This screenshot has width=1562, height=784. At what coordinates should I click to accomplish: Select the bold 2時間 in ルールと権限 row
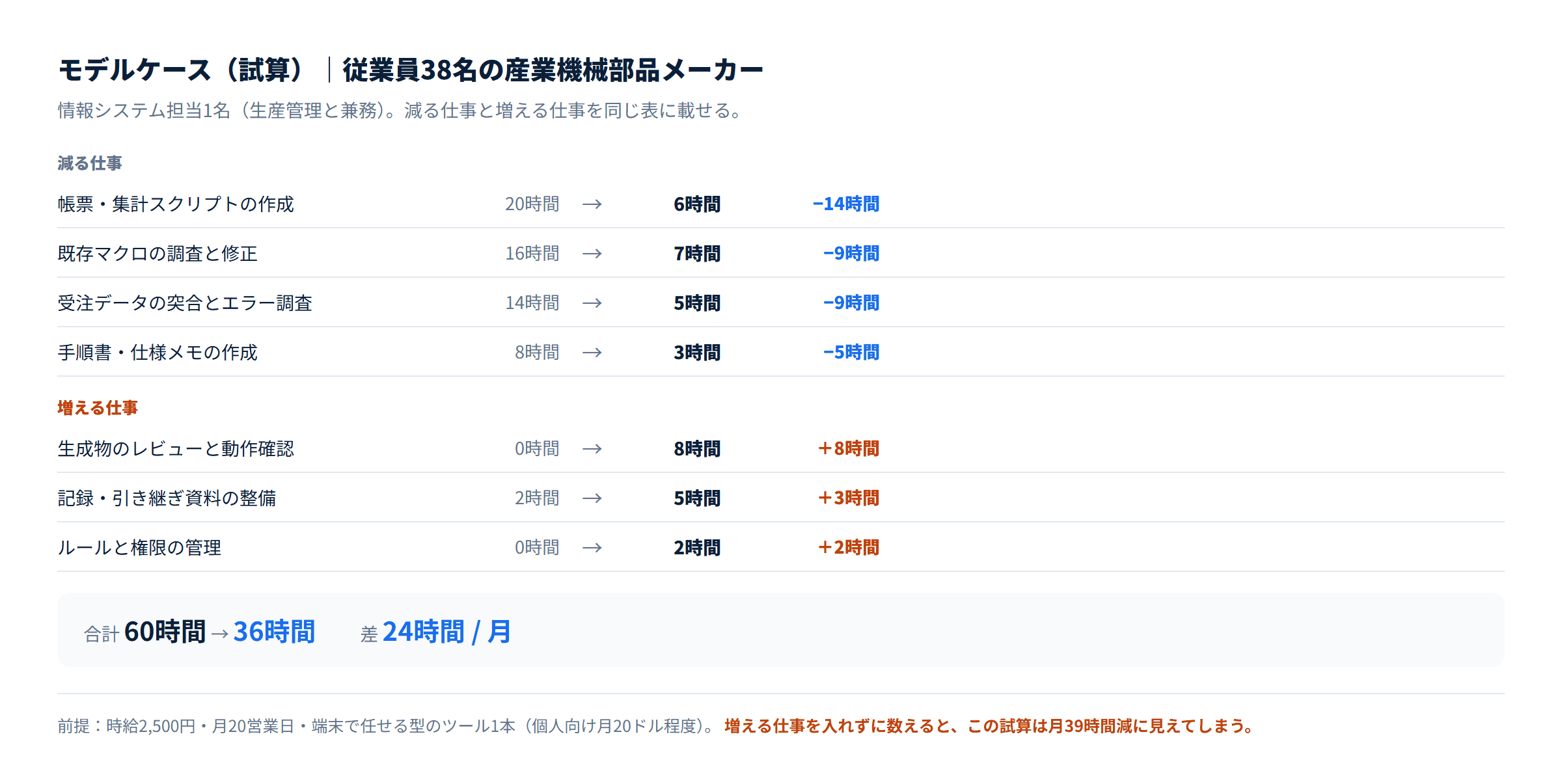coord(697,548)
